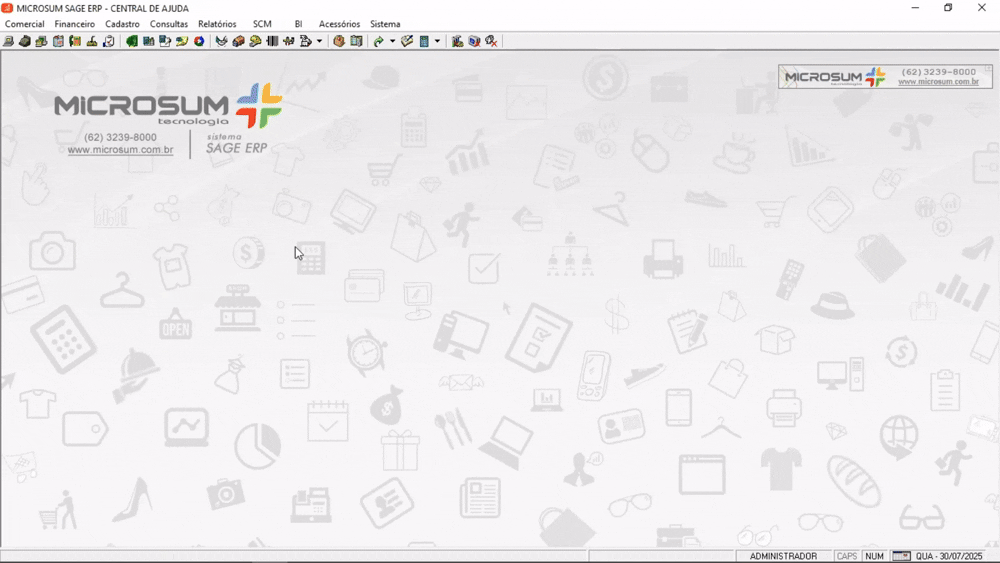Image resolution: width=1000 pixels, height=563 pixels.
Task: Open the Comercial menu
Action: point(25,24)
